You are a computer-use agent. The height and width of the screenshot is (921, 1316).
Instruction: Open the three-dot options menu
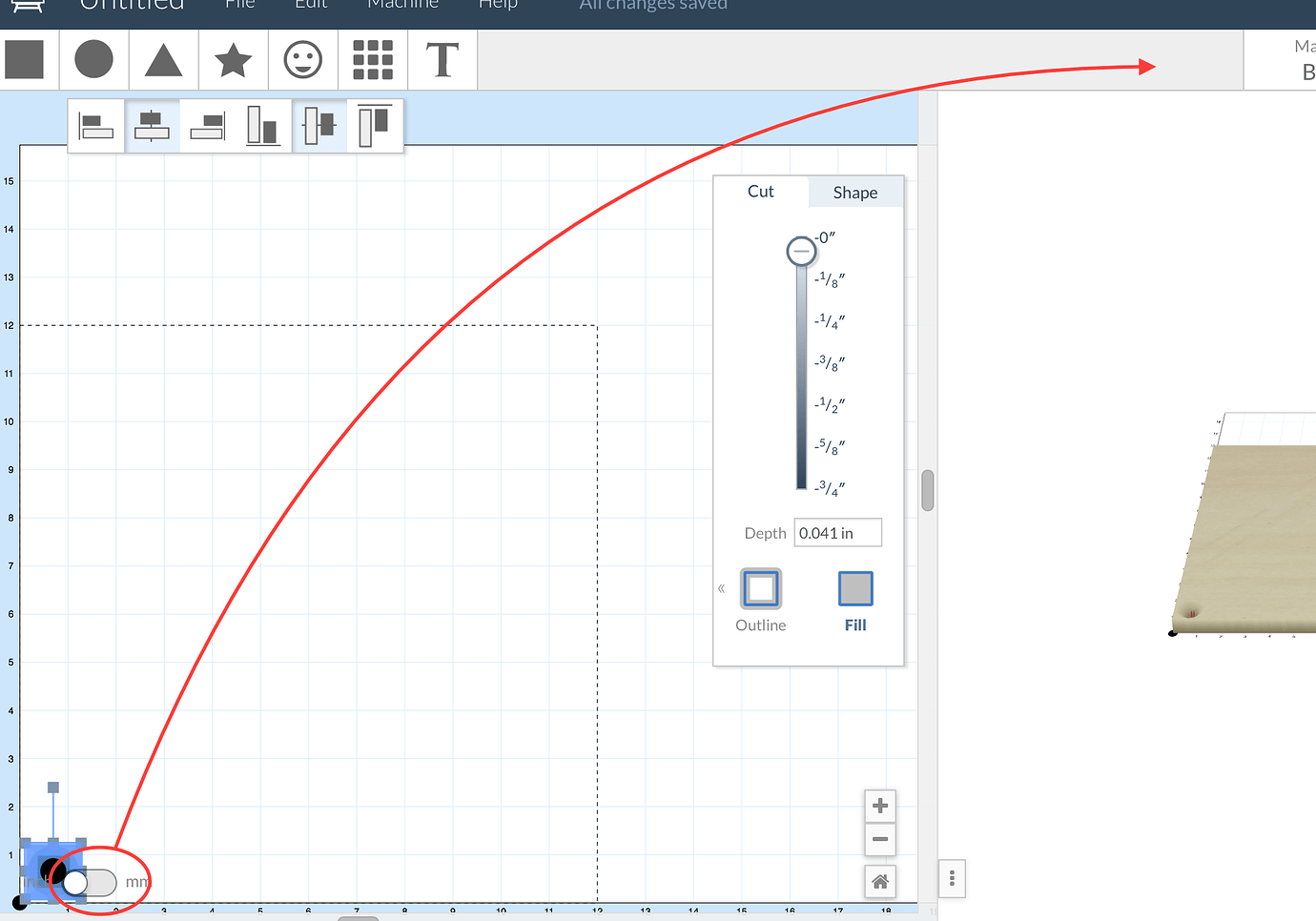(x=952, y=878)
